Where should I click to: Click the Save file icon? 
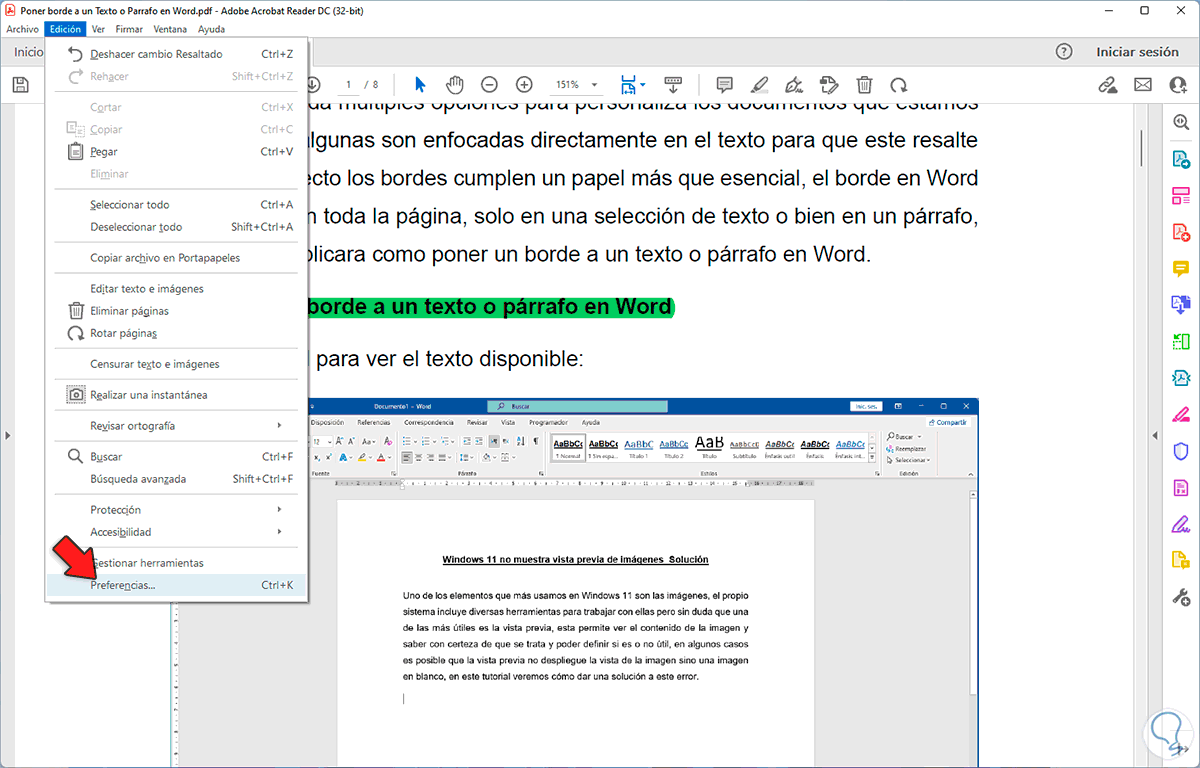point(20,85)
